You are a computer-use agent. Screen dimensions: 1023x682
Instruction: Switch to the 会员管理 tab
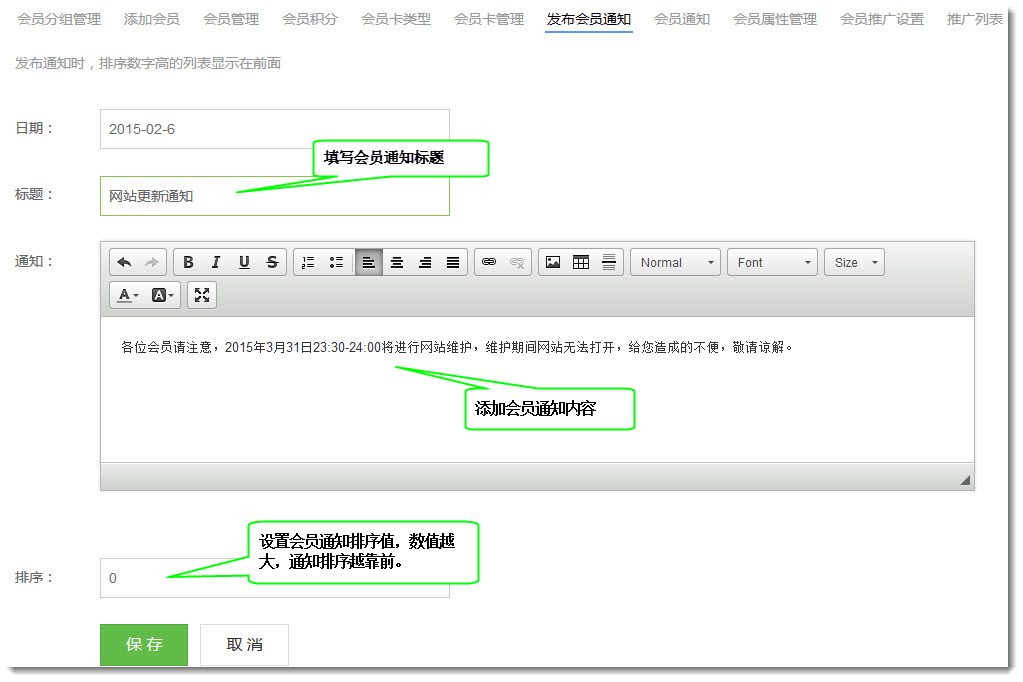pyautogui.click(x=231, y=19)
